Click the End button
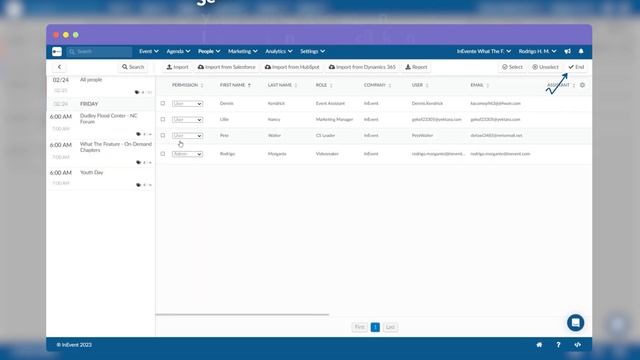 tap(576, 67)
